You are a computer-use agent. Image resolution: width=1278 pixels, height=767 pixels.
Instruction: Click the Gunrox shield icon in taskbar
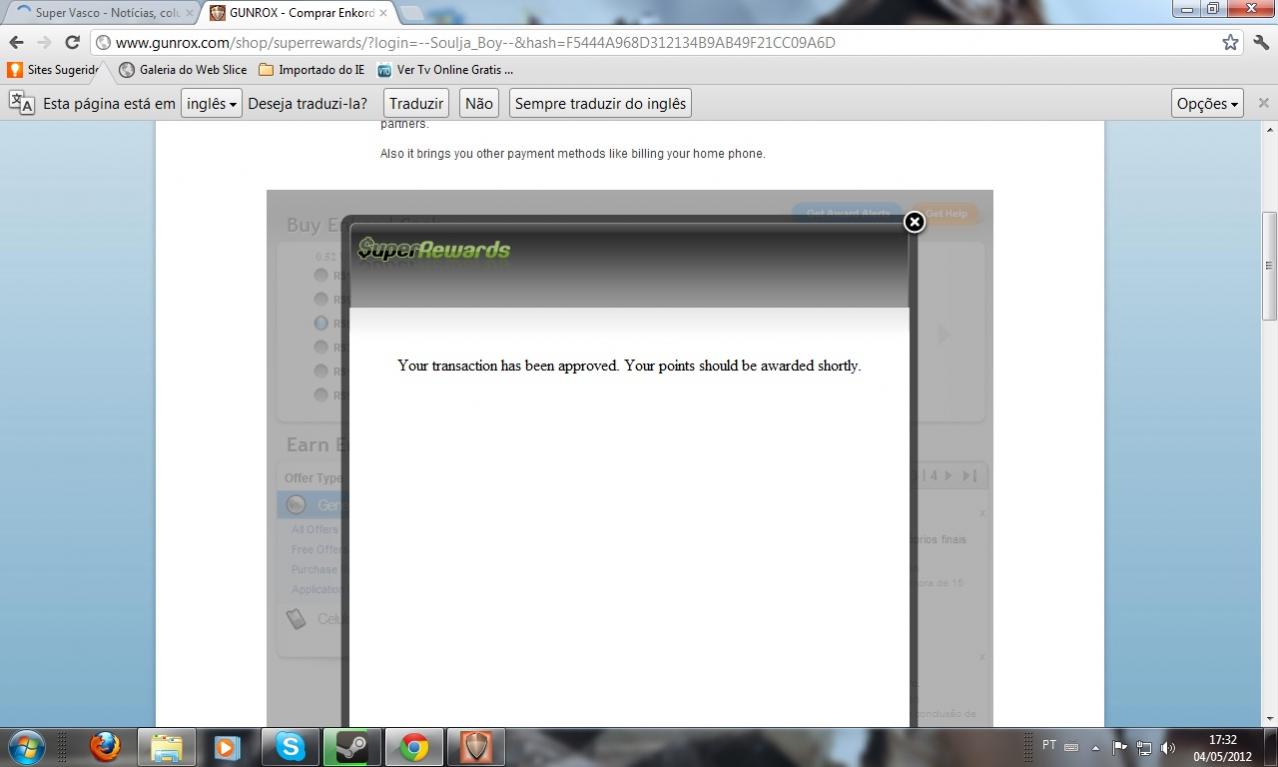[x=475, y=747]
